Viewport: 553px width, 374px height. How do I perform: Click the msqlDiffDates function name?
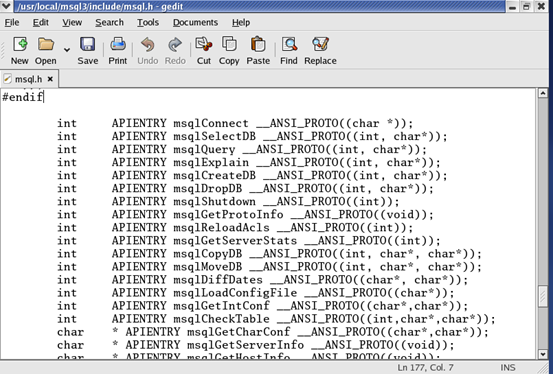[x=218, y=280]
